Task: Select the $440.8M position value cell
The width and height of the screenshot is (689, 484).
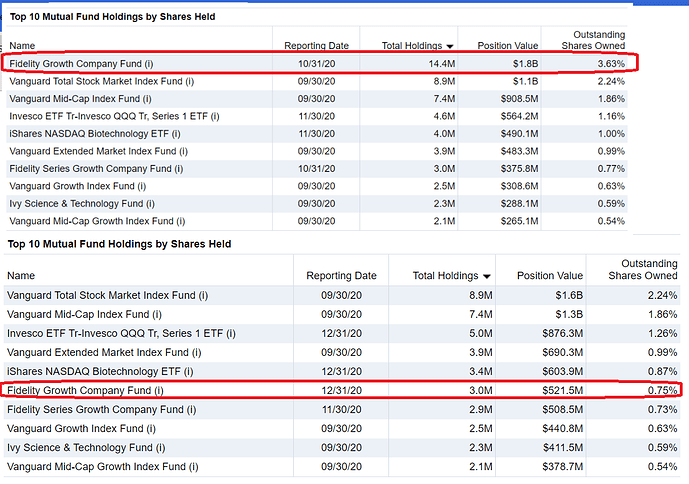Action: (x=562, y=429)
